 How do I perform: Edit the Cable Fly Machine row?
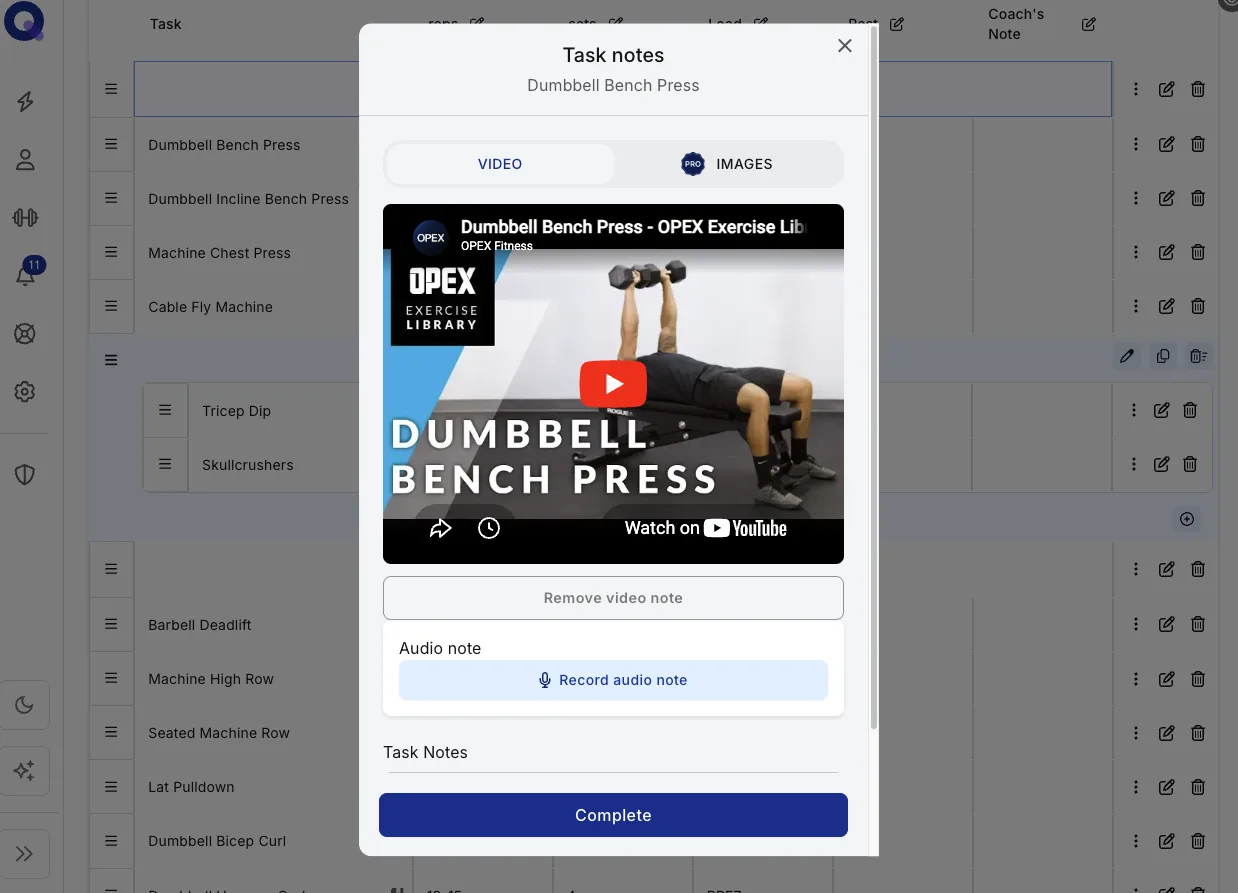1166,307
